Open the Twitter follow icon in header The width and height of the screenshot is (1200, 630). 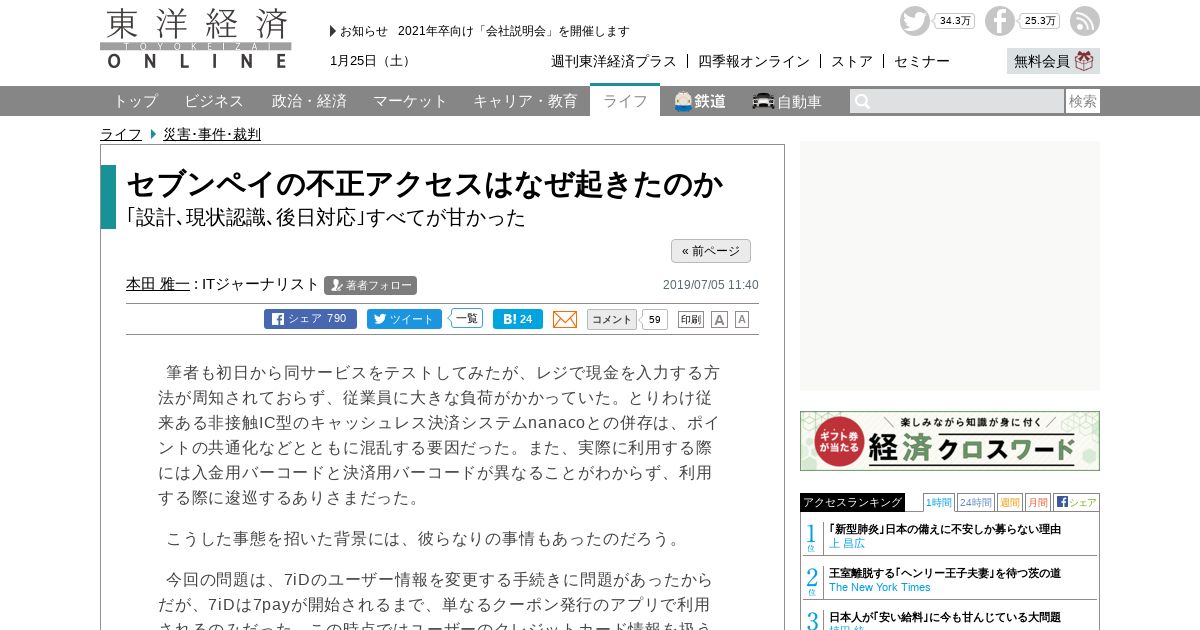click(914, 21)
